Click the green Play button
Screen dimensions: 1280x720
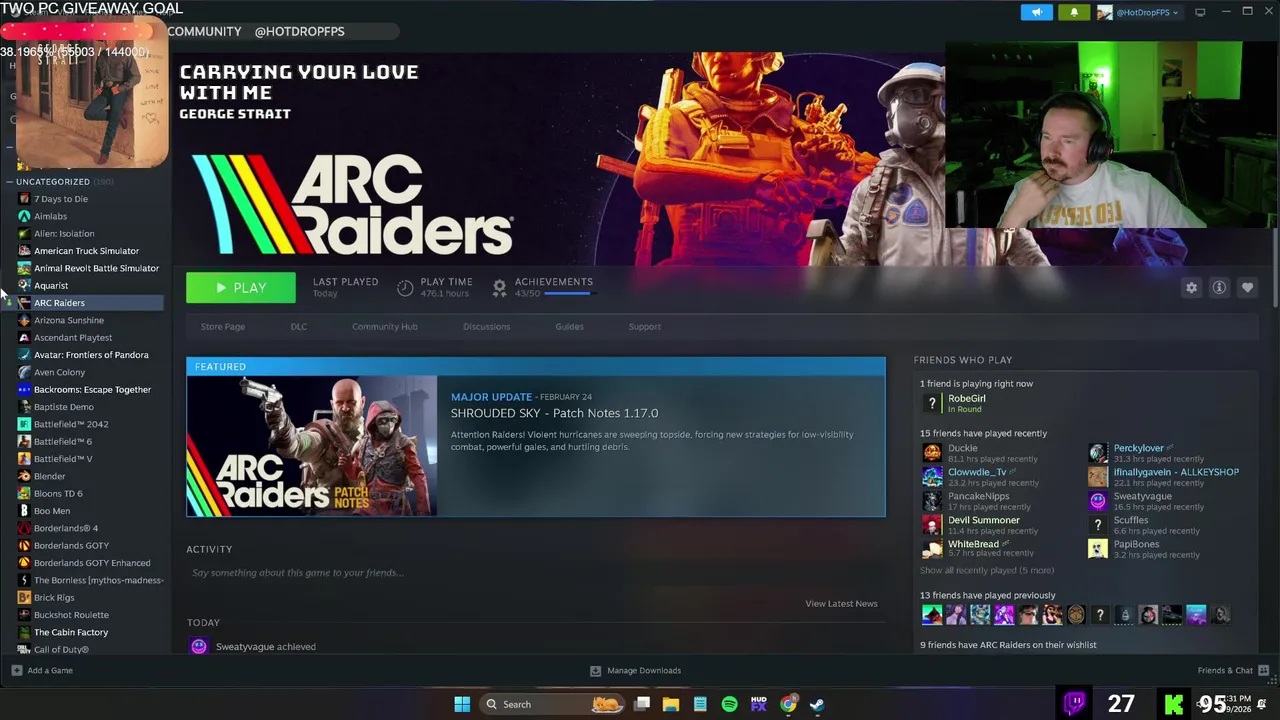241,288
